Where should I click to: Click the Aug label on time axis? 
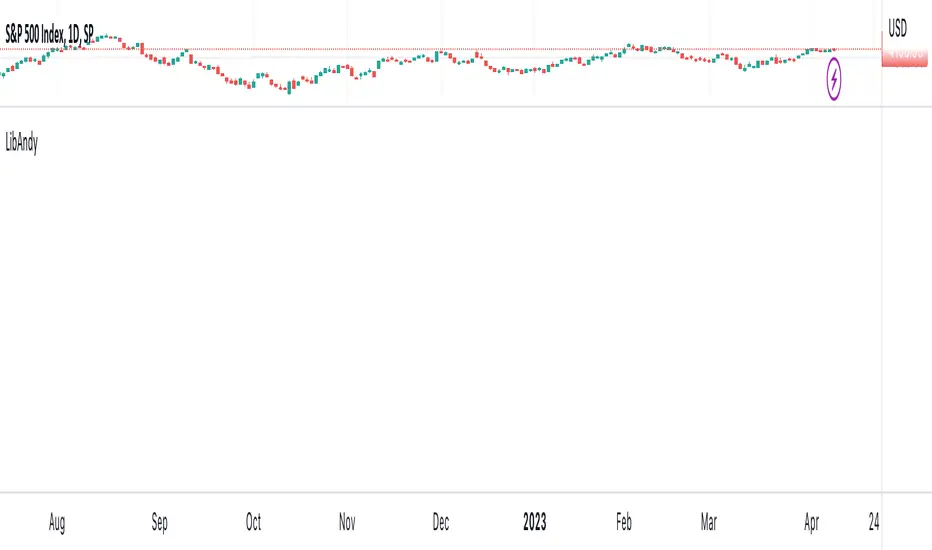point(59,521)
